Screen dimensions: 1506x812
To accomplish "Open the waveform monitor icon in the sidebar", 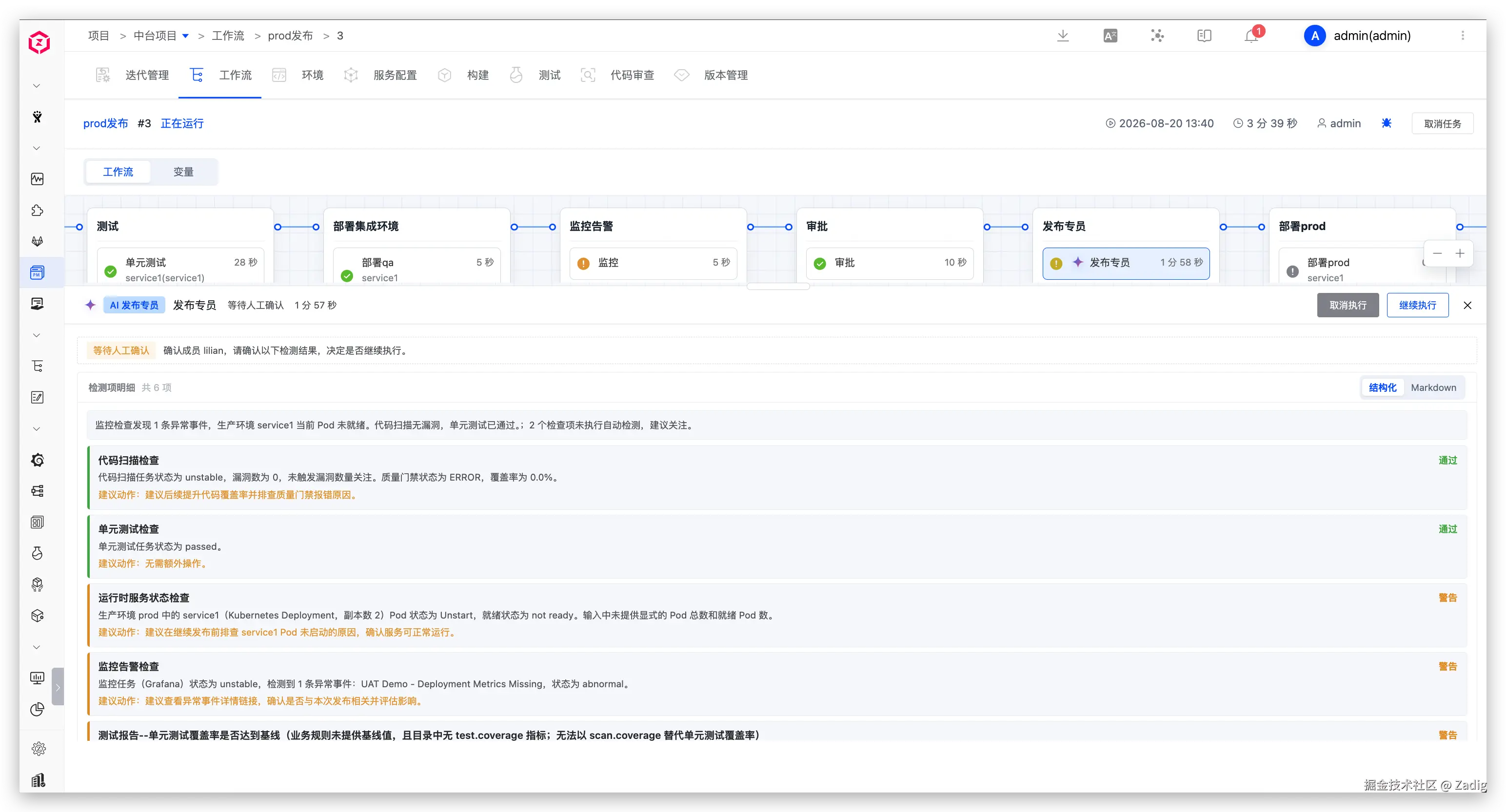I will tap(38, 179).
